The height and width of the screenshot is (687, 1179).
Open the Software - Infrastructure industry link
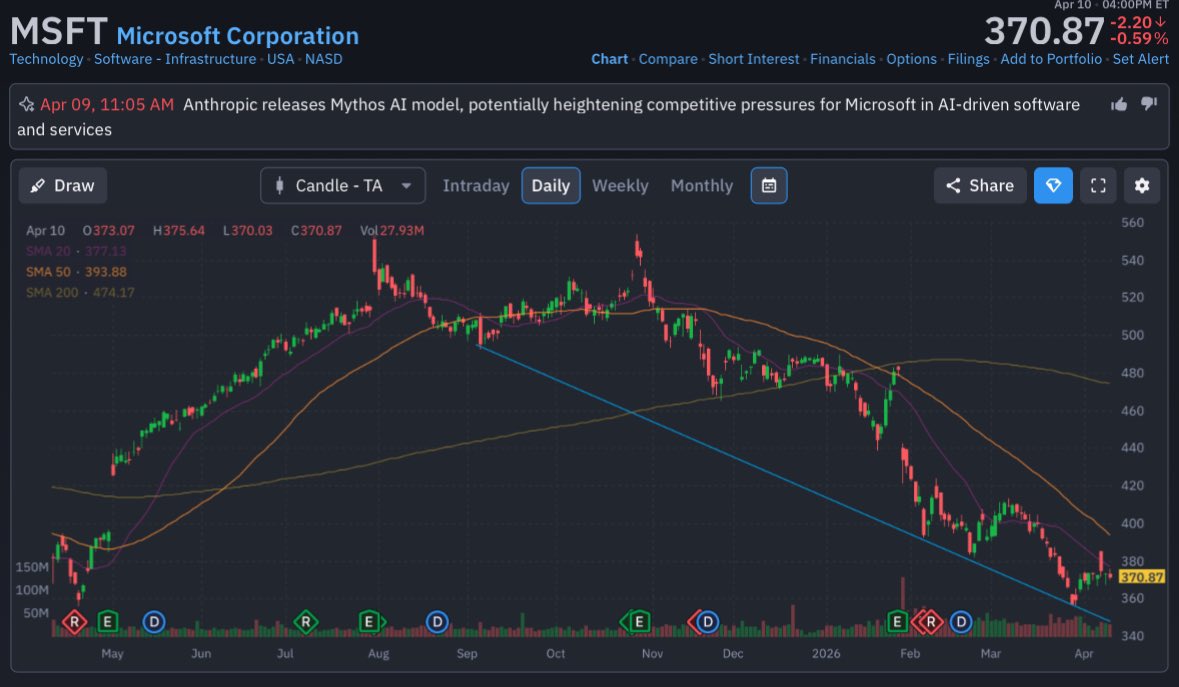pyautogui.click(x=175, y=59)
